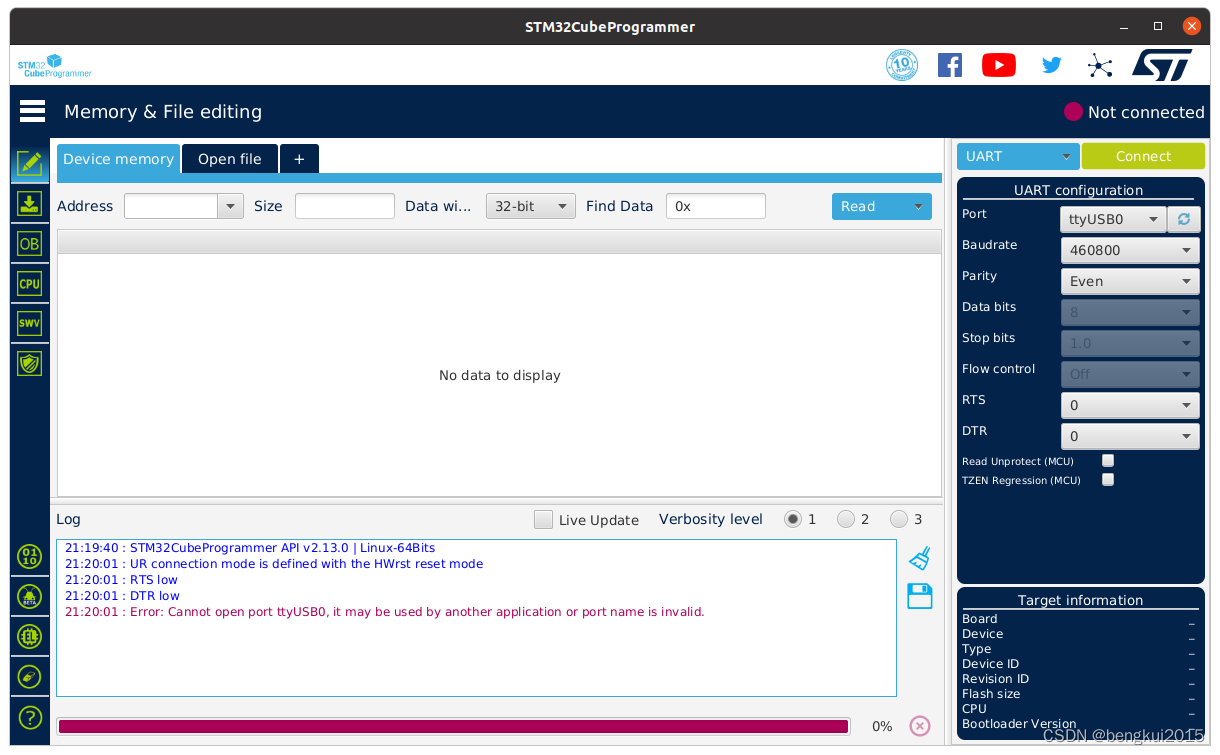
Task: Open the Erasing & programming panel
Action: point(29,203)
